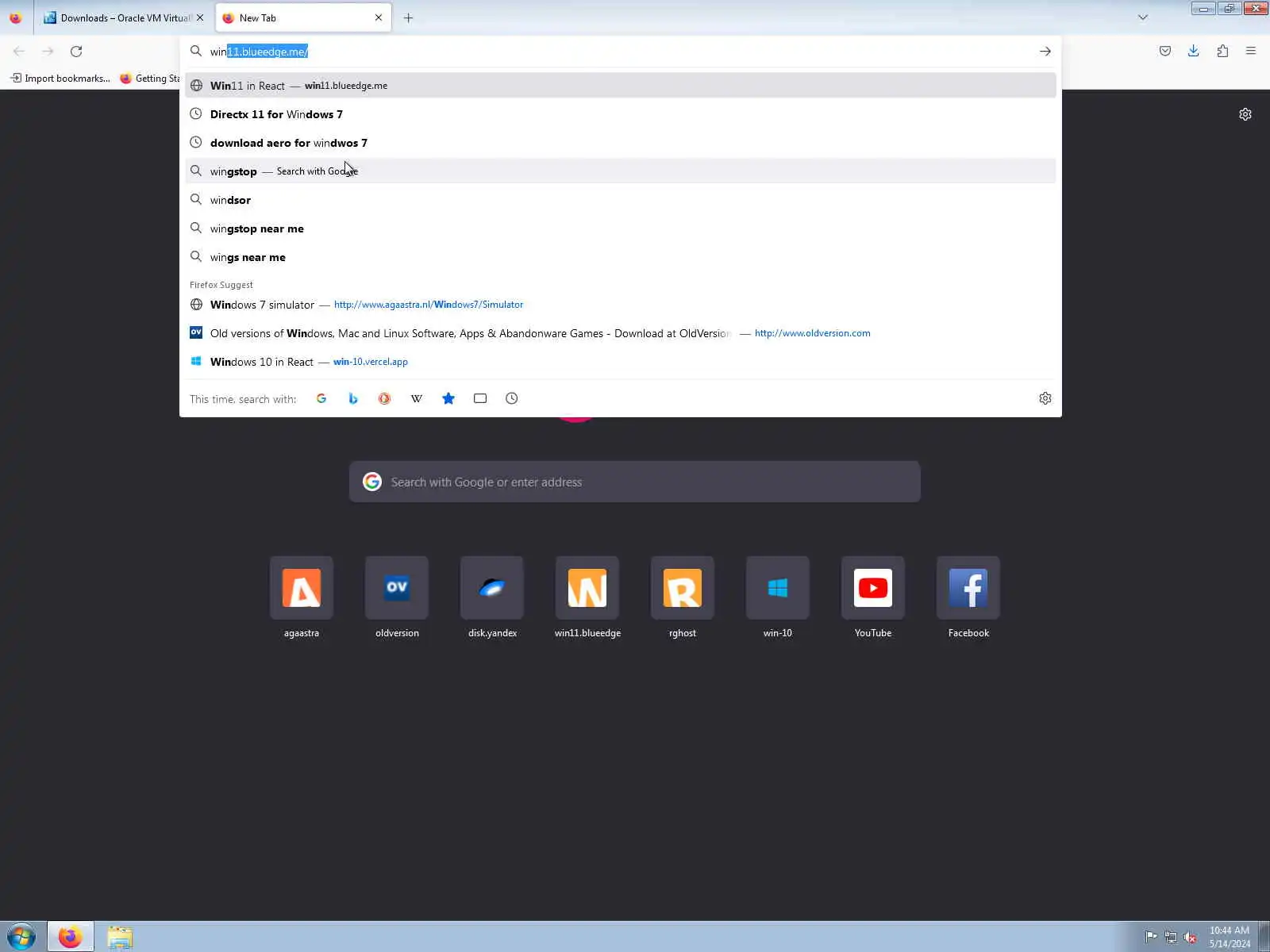The image size is (1270, 952).
Task: Select wingstop Search with Google suggestion
Action: point(621,171)
